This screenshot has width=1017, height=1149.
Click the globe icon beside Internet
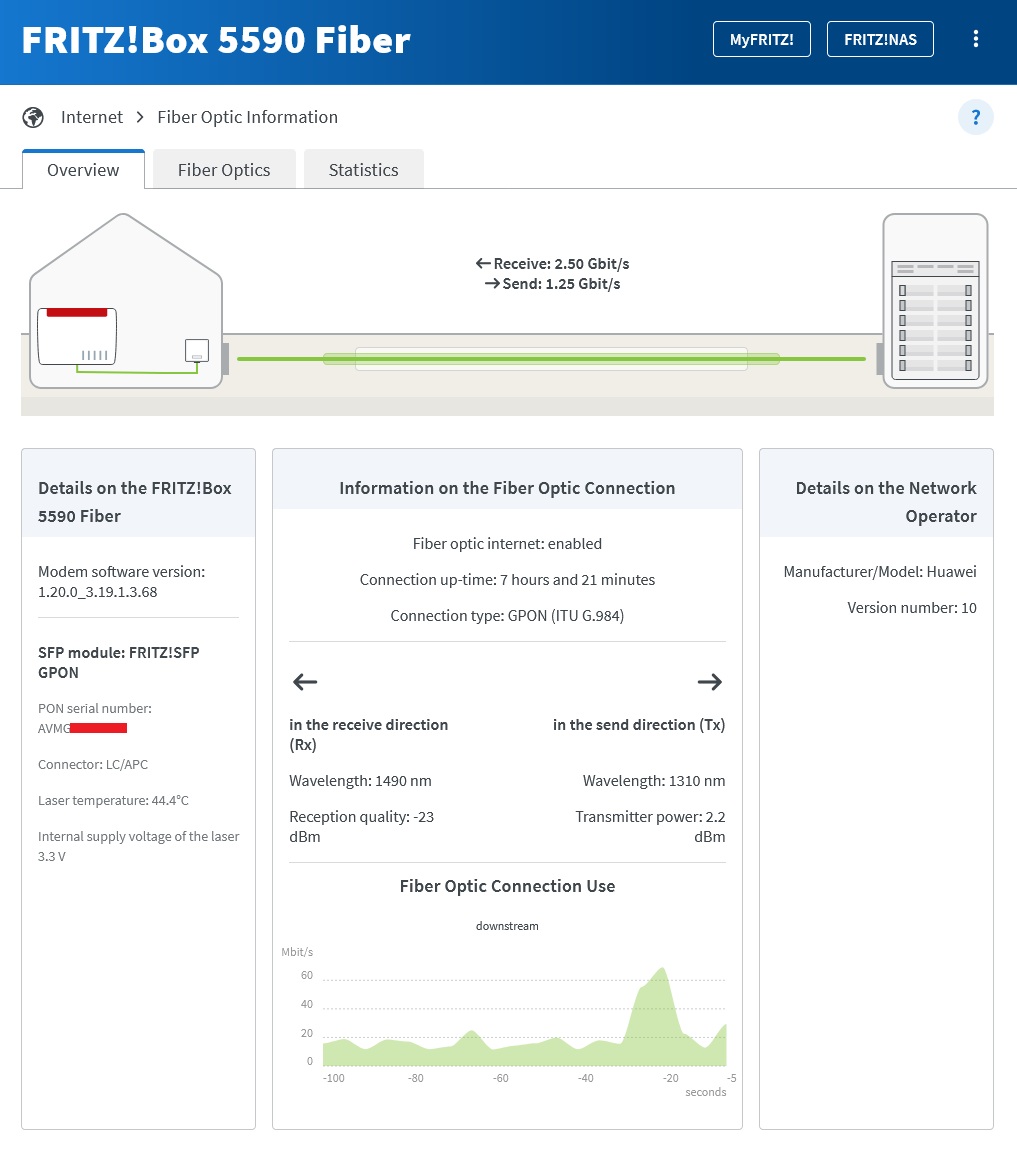click(34, 117)
